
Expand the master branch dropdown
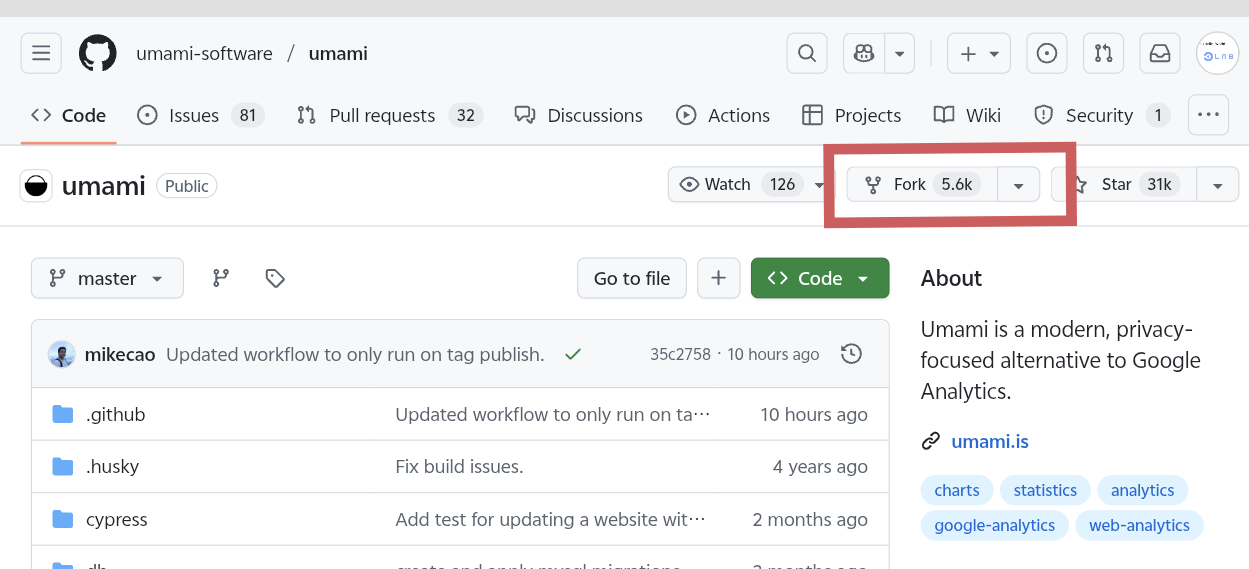point(107,278)
